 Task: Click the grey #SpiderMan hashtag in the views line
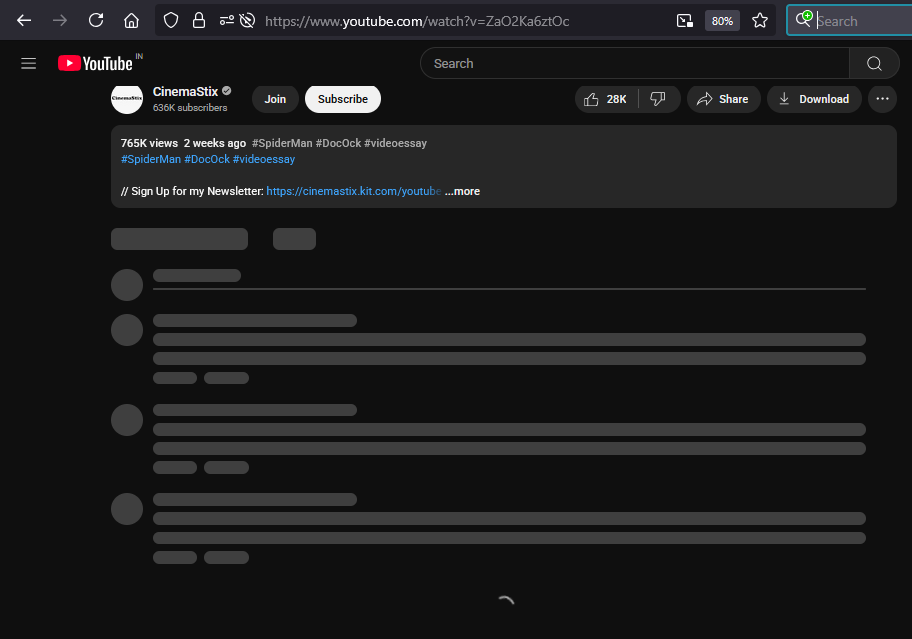pyautogui.click(x=282, y=143)
